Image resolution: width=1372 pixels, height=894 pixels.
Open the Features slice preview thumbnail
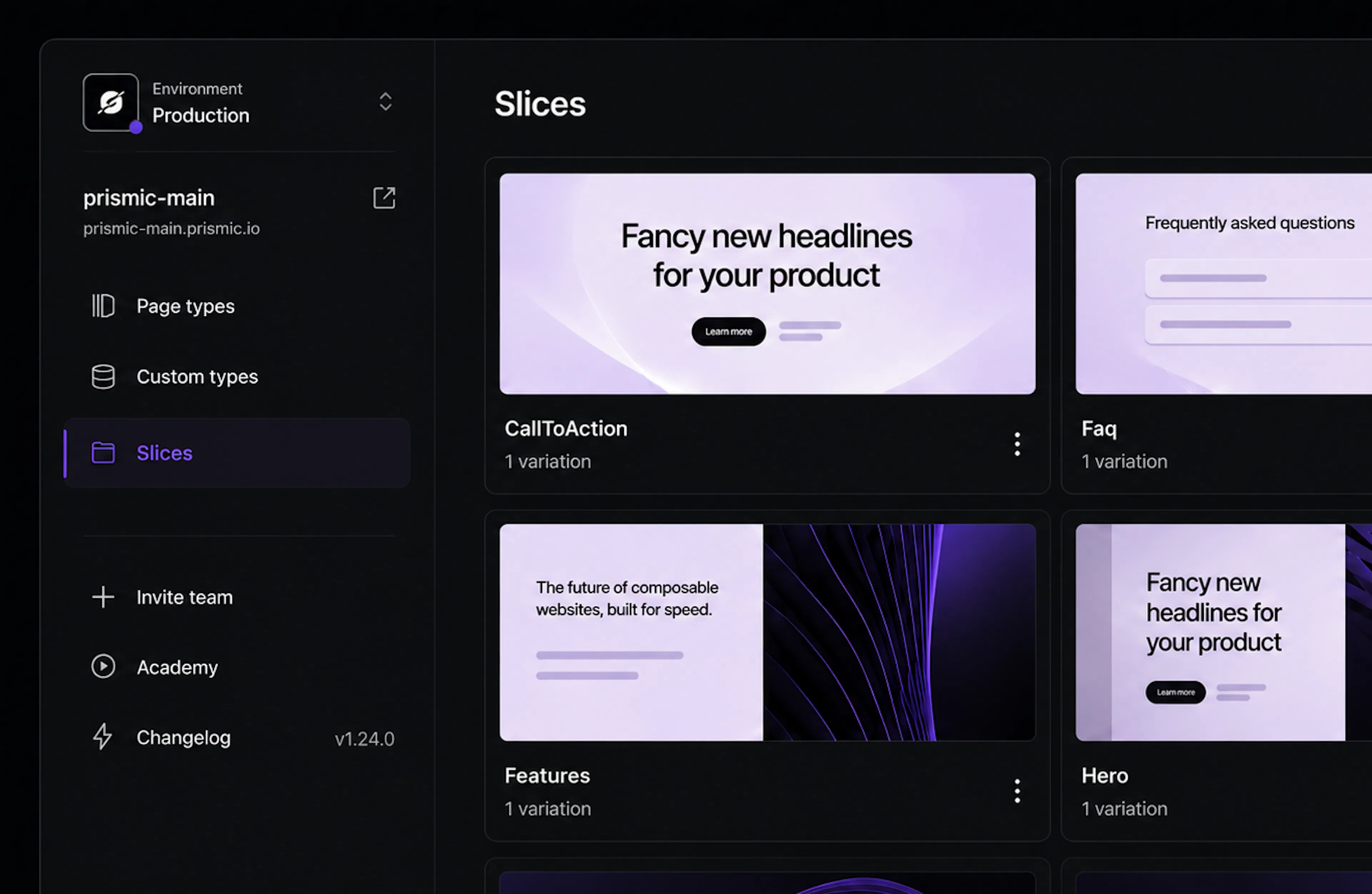click(767, 632)
